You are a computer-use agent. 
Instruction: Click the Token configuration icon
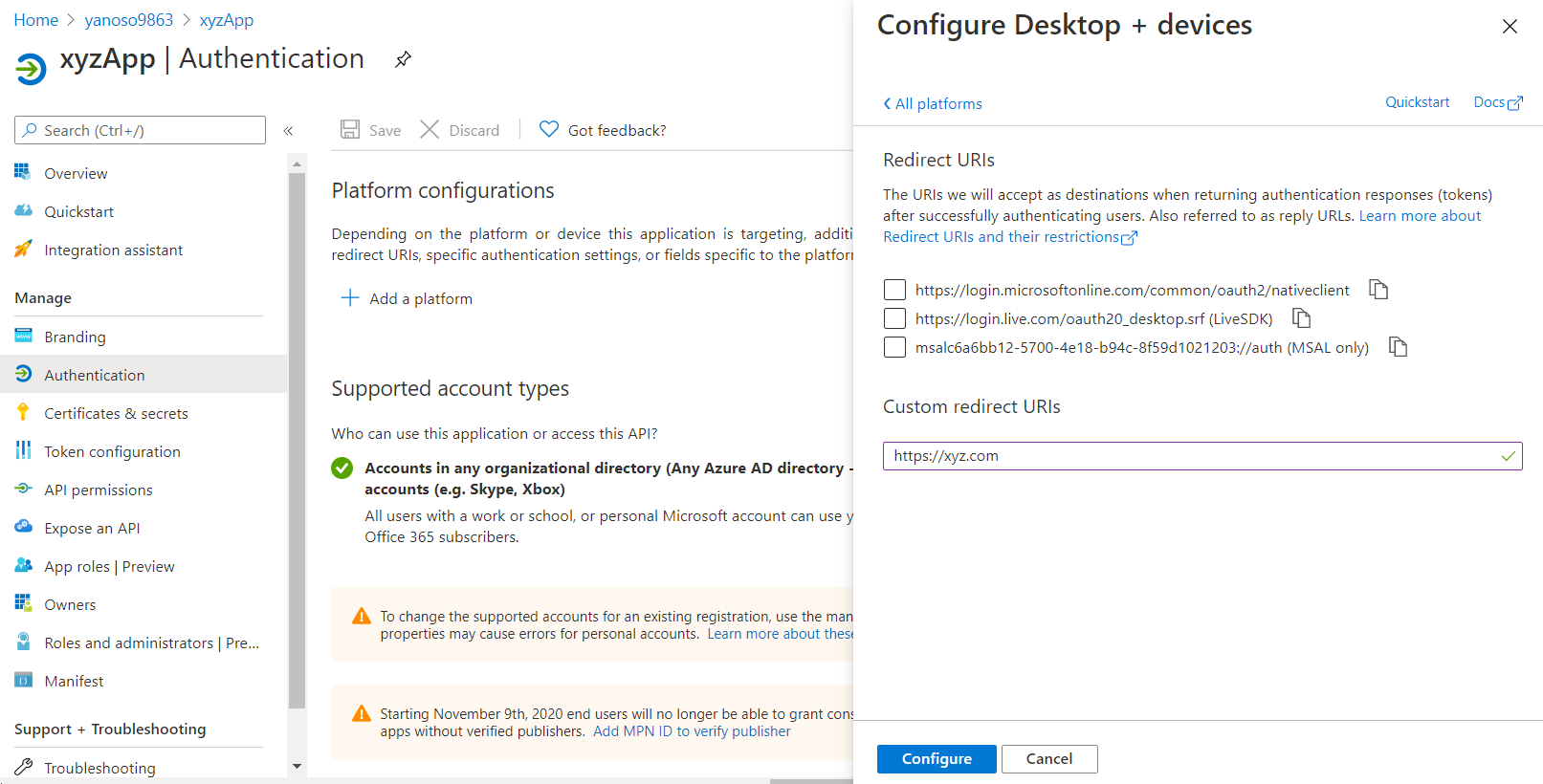coord(23,450)
